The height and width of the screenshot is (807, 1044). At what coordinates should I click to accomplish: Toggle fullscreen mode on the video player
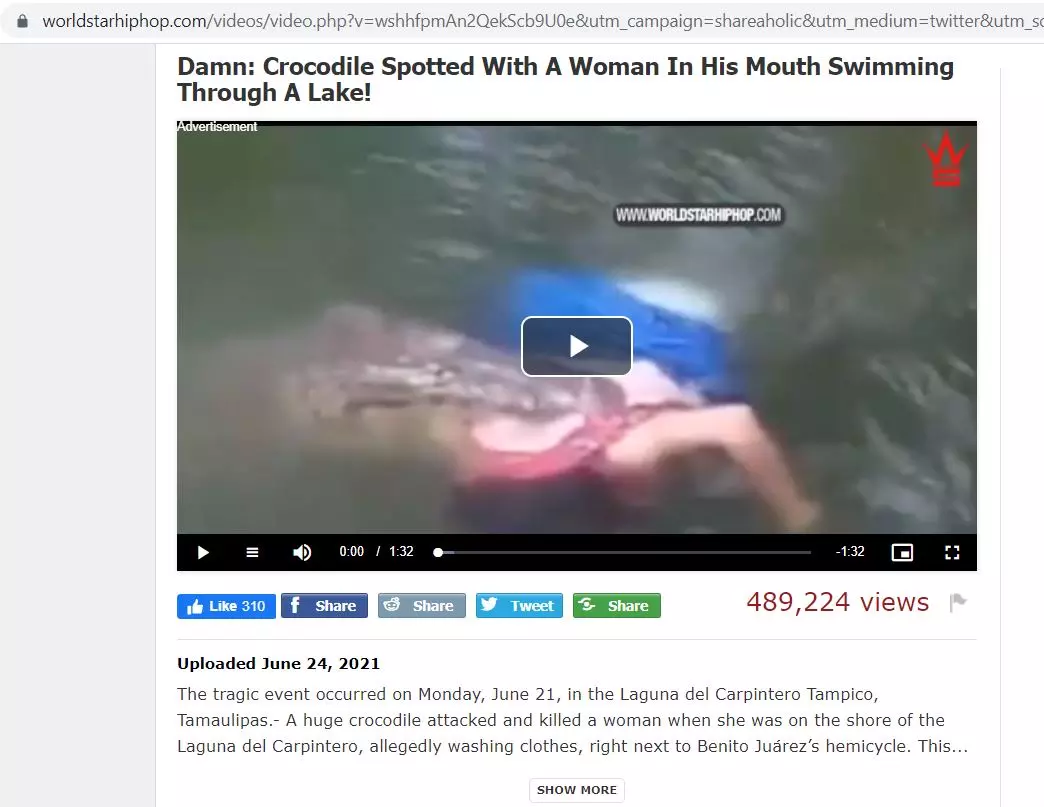(952, 553)
